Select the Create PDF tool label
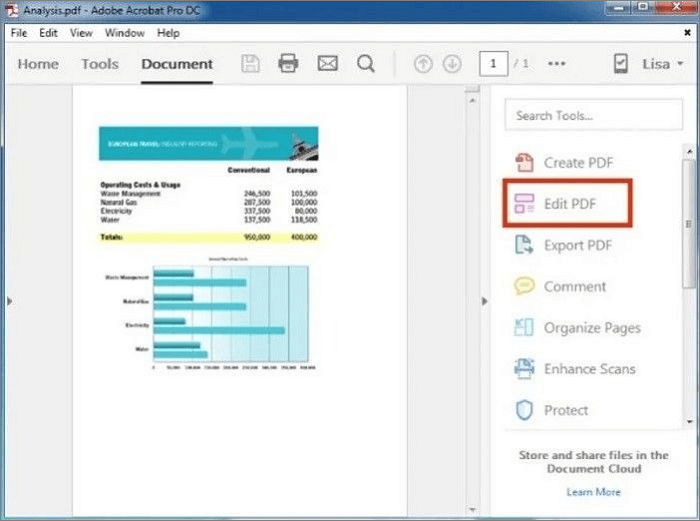This screenshot has width=700, height=521. [578, 163]
